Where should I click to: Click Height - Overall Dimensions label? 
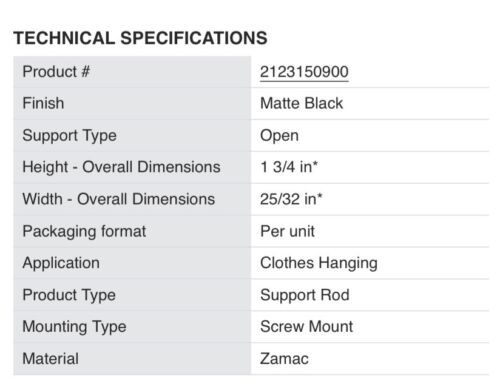point(121,167)
